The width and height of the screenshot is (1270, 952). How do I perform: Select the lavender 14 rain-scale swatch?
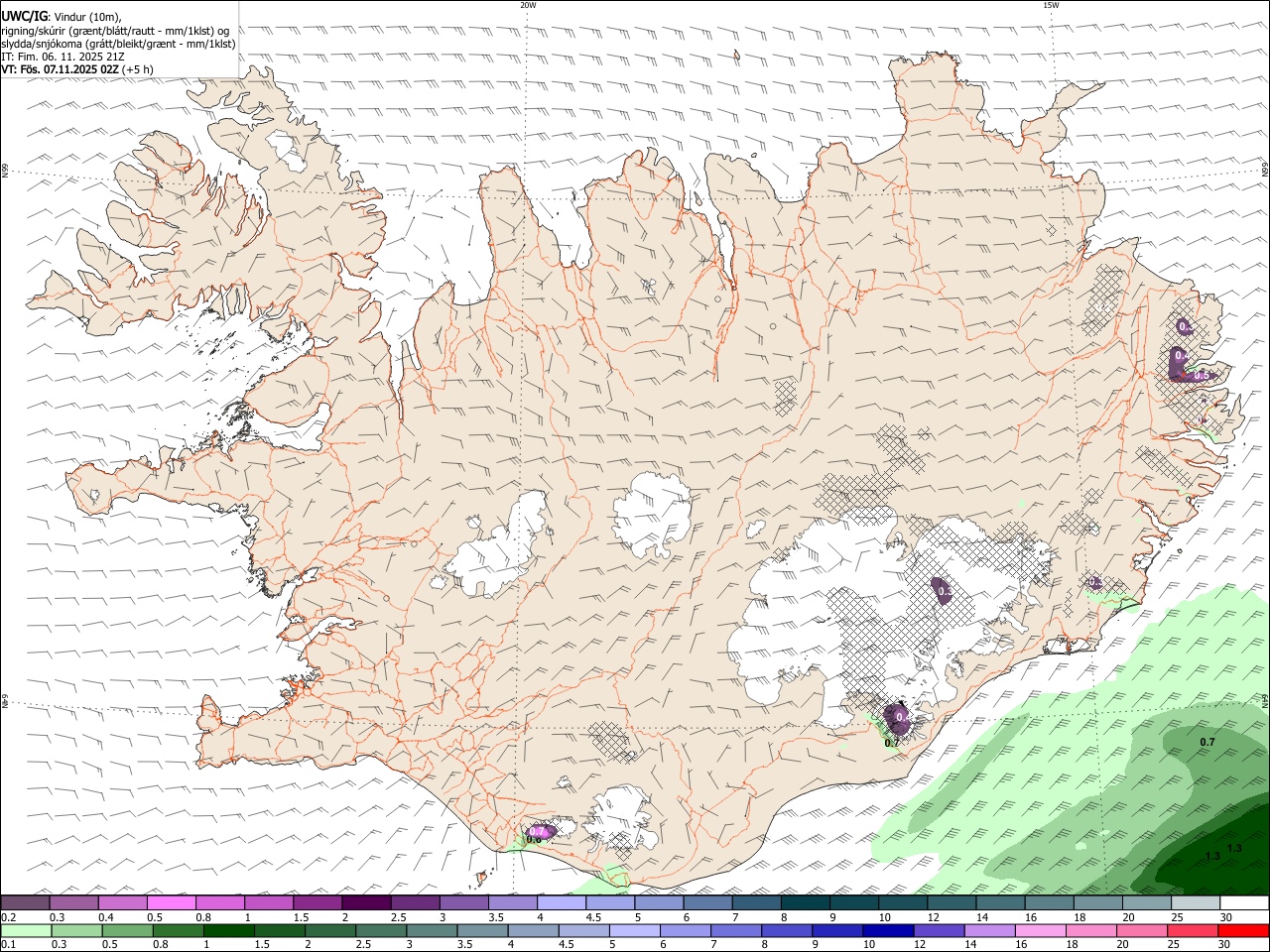point(988,931)
